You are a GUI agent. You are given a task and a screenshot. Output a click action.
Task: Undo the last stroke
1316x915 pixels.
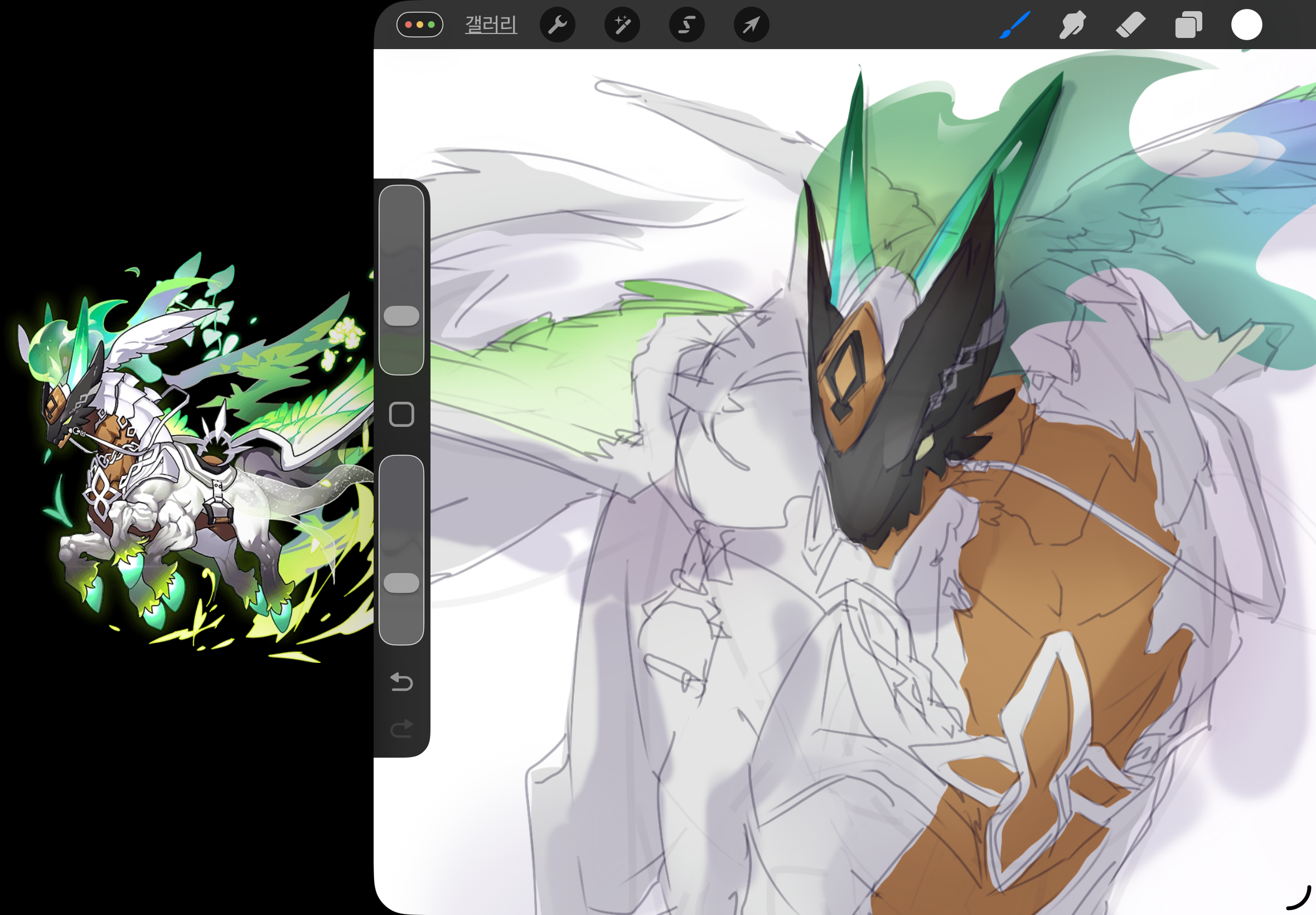(401, 682)
